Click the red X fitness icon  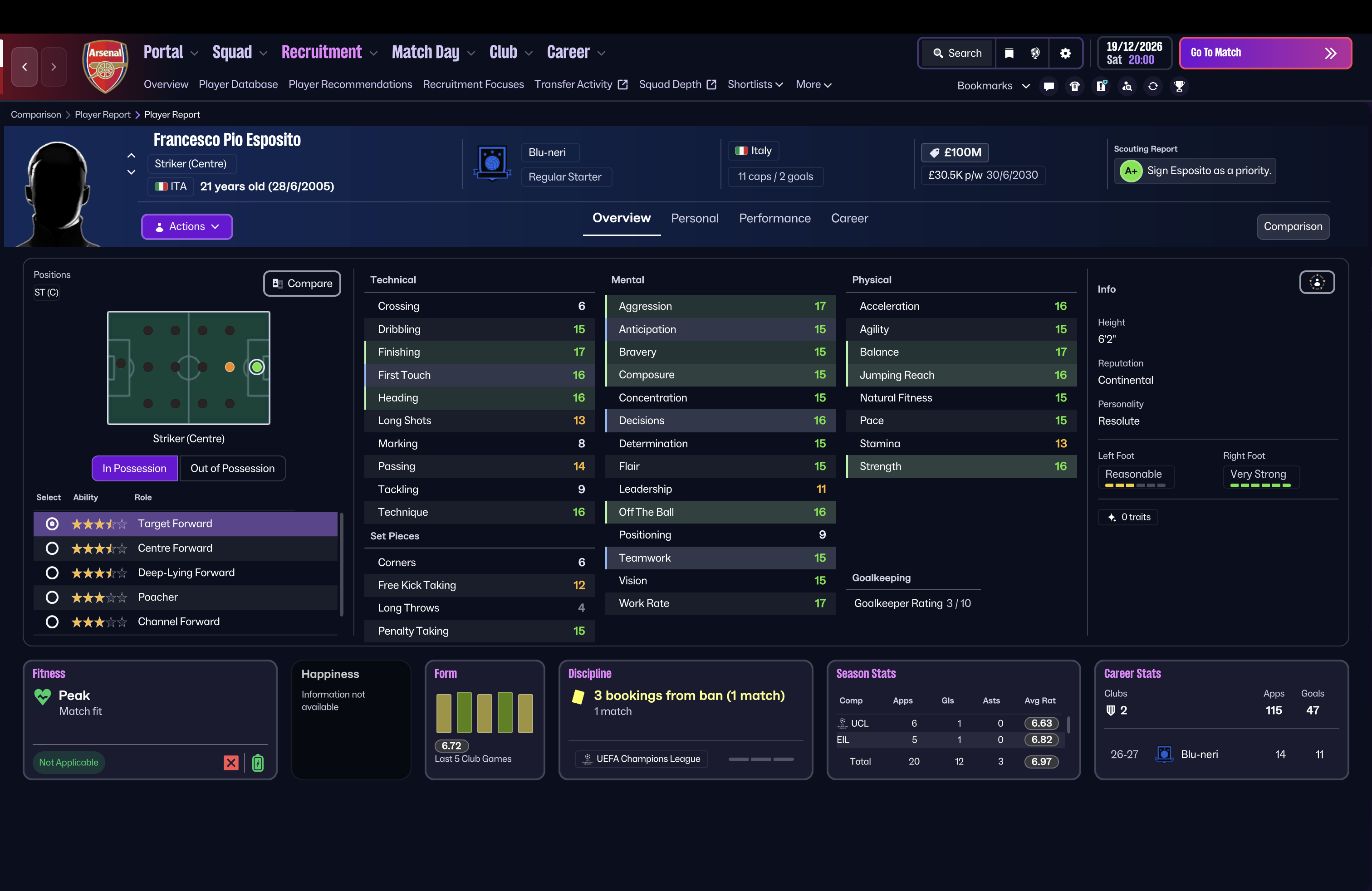[231, 763]
